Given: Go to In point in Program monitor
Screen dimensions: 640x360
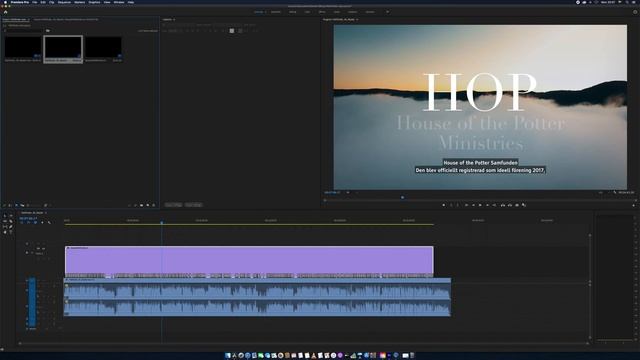Looking at the screenshot, I should tap(466, 205).
